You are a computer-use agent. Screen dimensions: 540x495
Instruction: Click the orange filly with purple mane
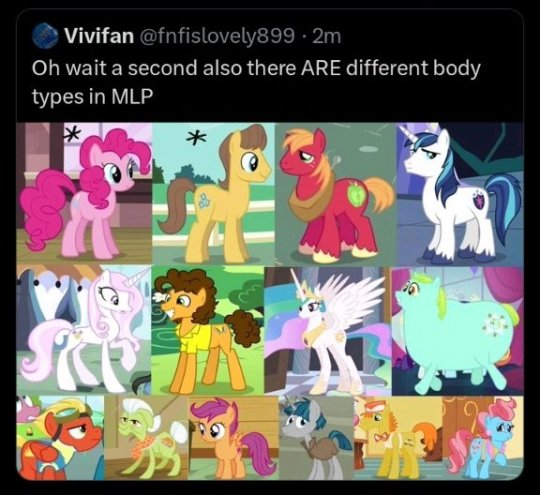(233, 437)
